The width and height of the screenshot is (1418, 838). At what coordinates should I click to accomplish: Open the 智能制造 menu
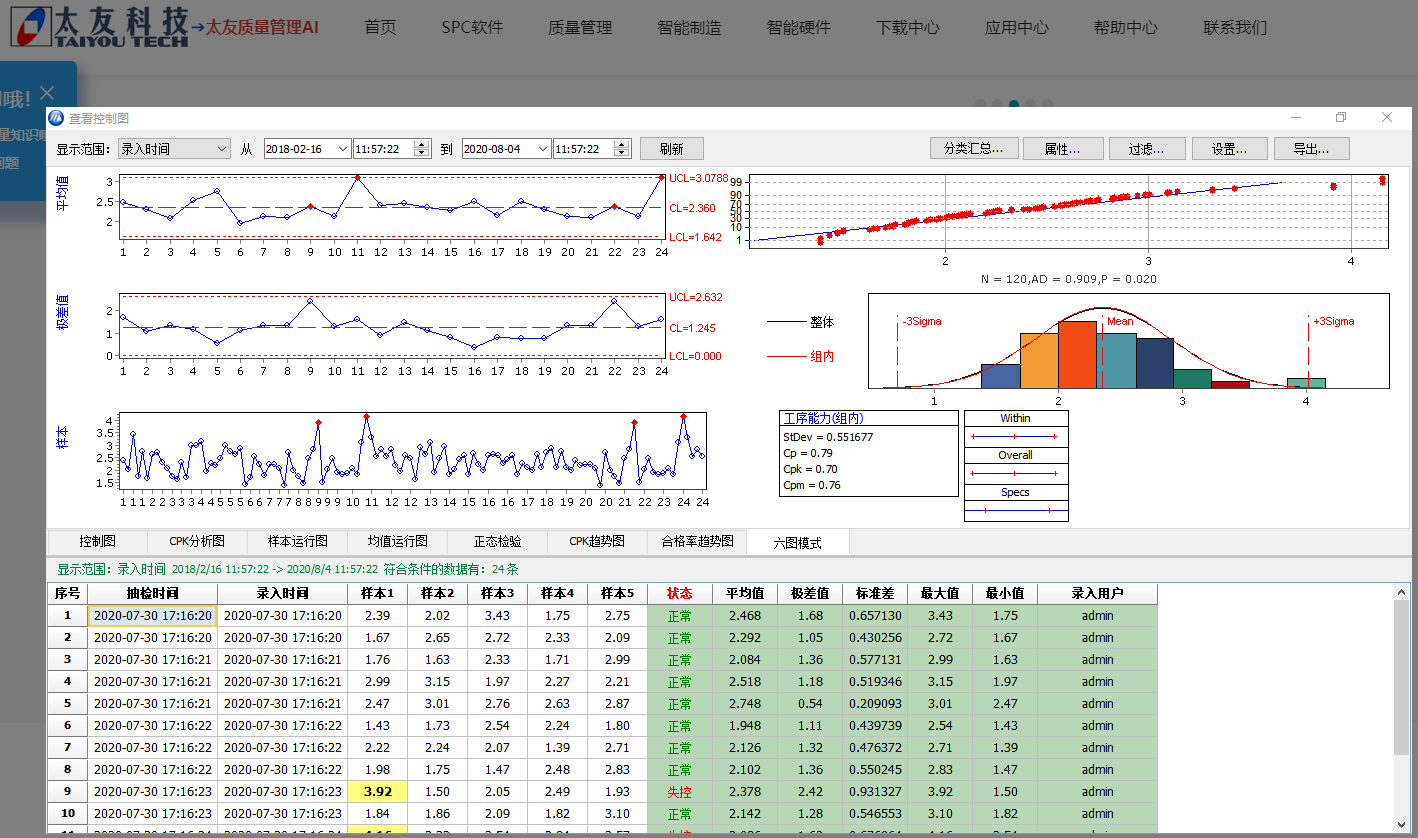pyautogui.click(x=689, y=27)
